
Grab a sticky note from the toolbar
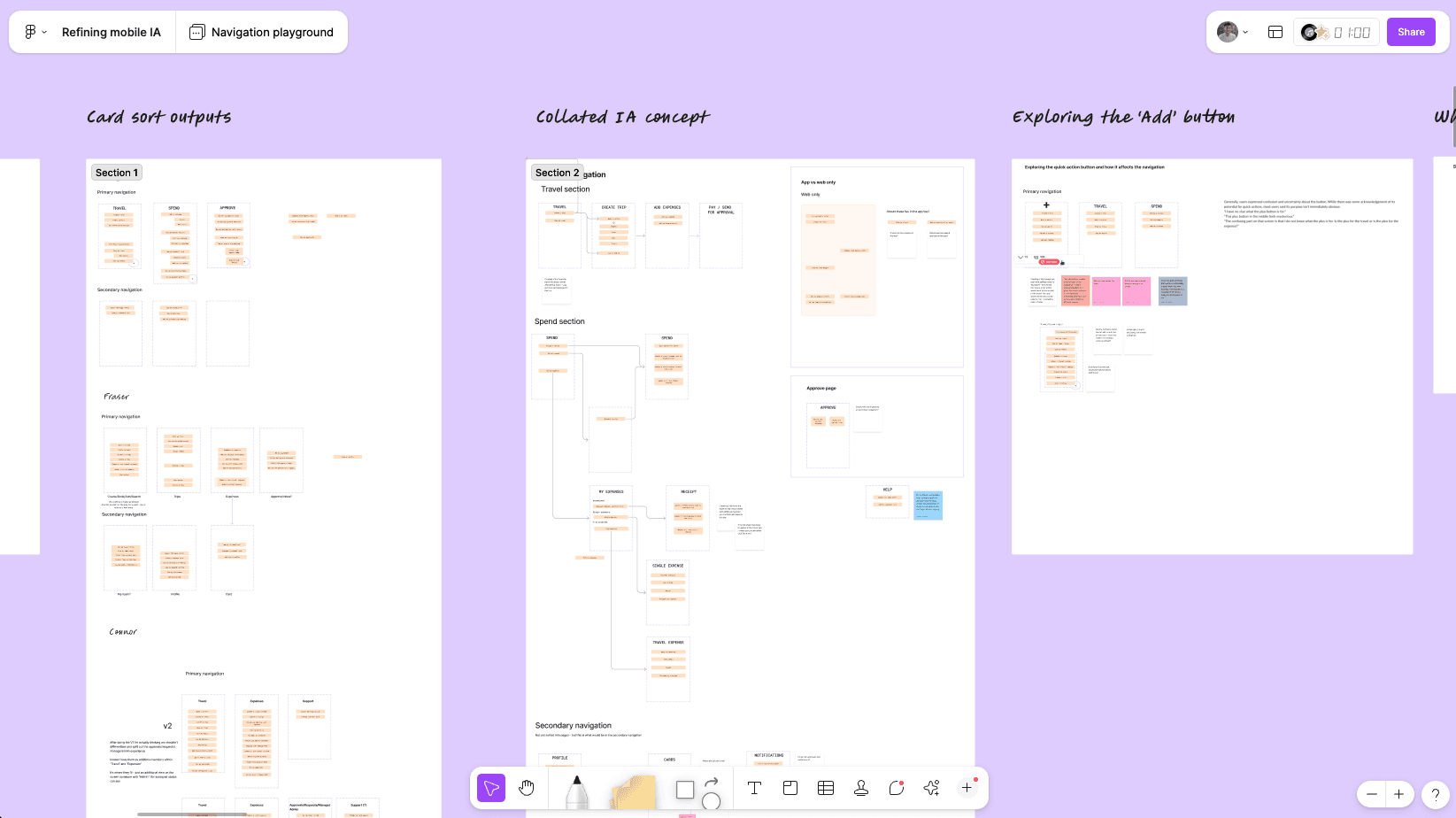point(633,792)
